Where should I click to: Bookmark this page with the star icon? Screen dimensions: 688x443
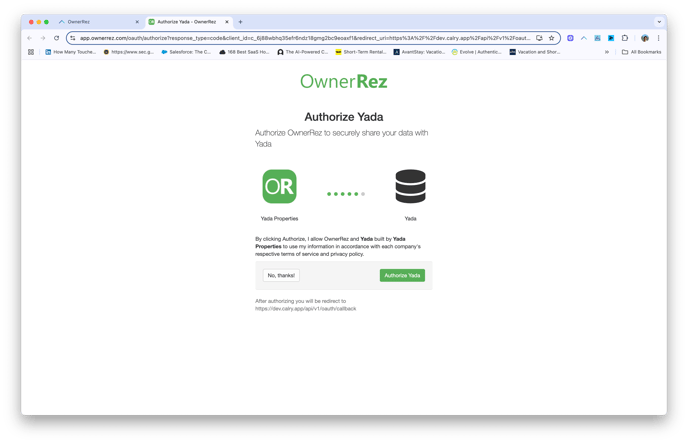(552, 38)
